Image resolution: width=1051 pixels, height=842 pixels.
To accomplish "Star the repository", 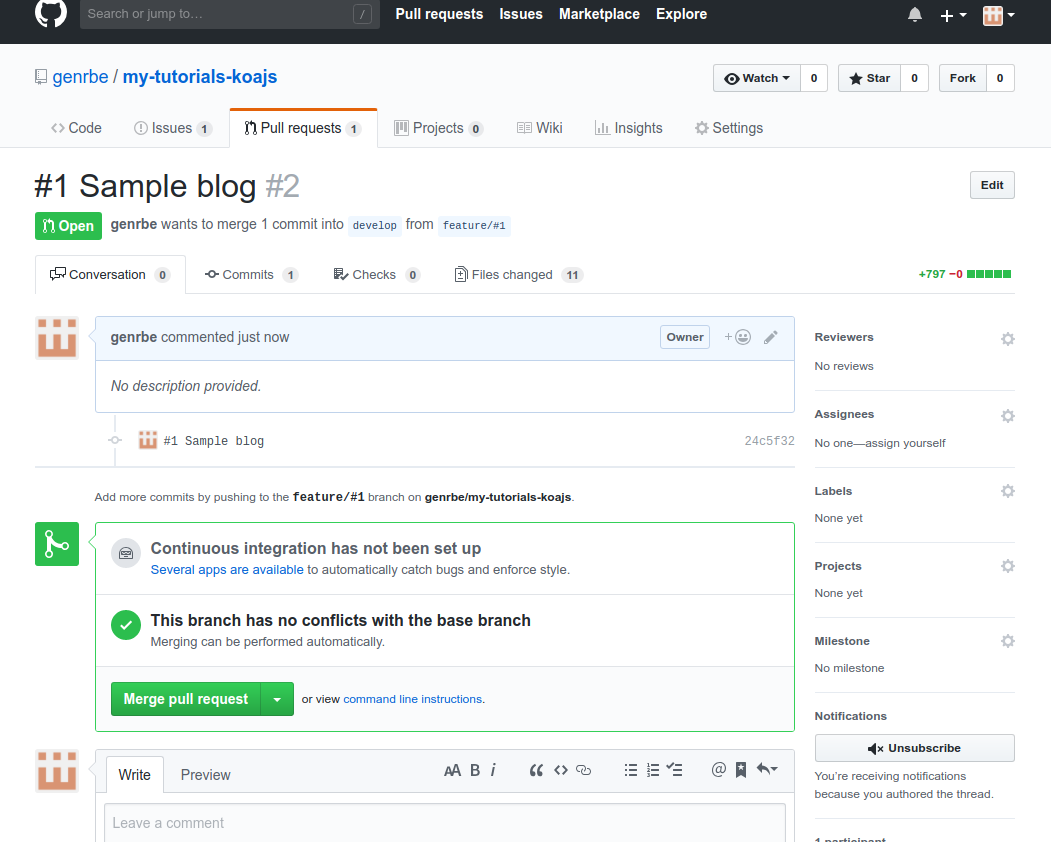I will pyautogui.click(x=869, y=78).
